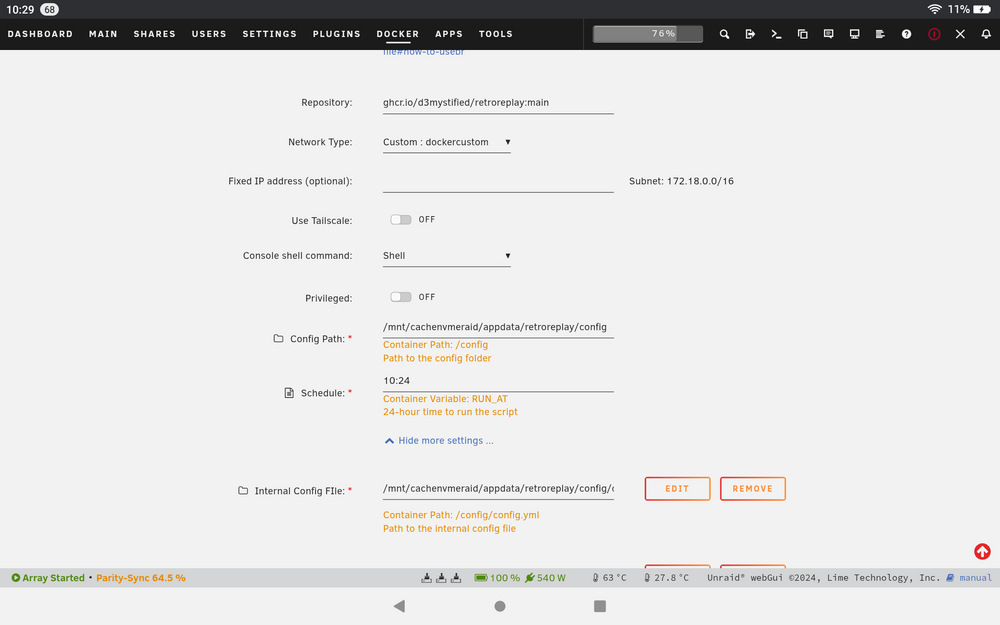The image size is (1000, 625).
Task: Click Remove for Internal Config File
Action: coord(753,489)
